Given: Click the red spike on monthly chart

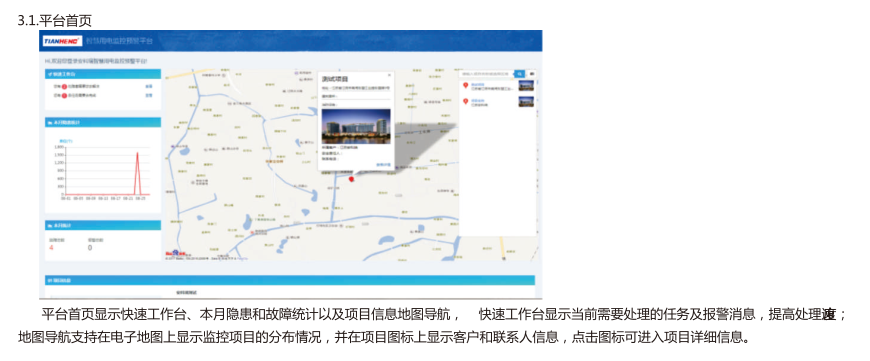Looking at the screenshot, I should click(137, 173).
